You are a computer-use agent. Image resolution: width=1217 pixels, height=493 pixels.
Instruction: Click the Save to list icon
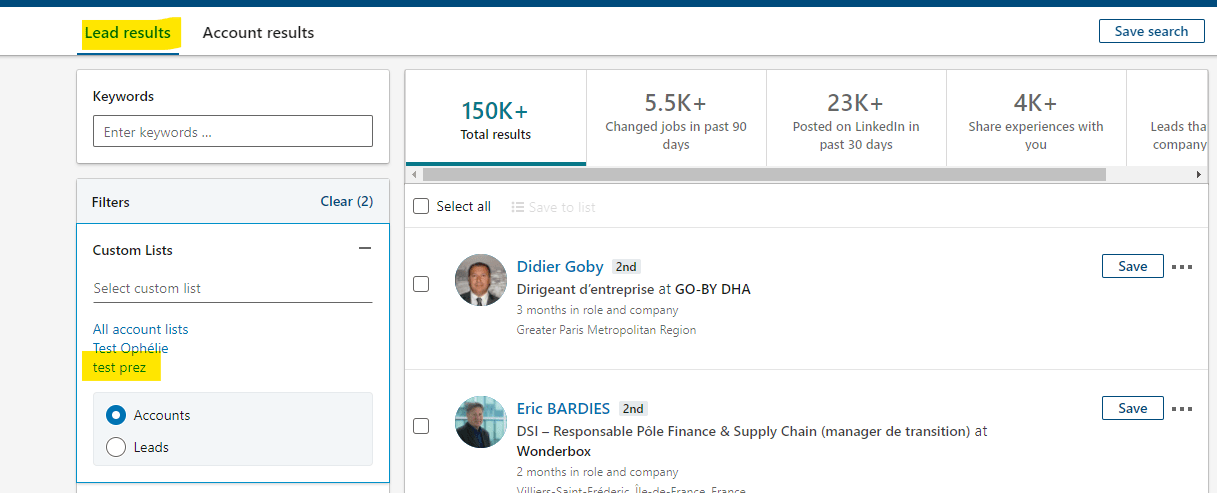(x=517, y=207)
